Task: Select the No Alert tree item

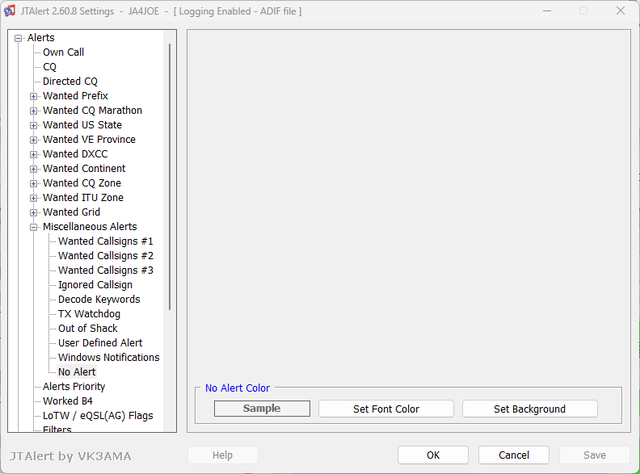Action: tap(76, 372)
